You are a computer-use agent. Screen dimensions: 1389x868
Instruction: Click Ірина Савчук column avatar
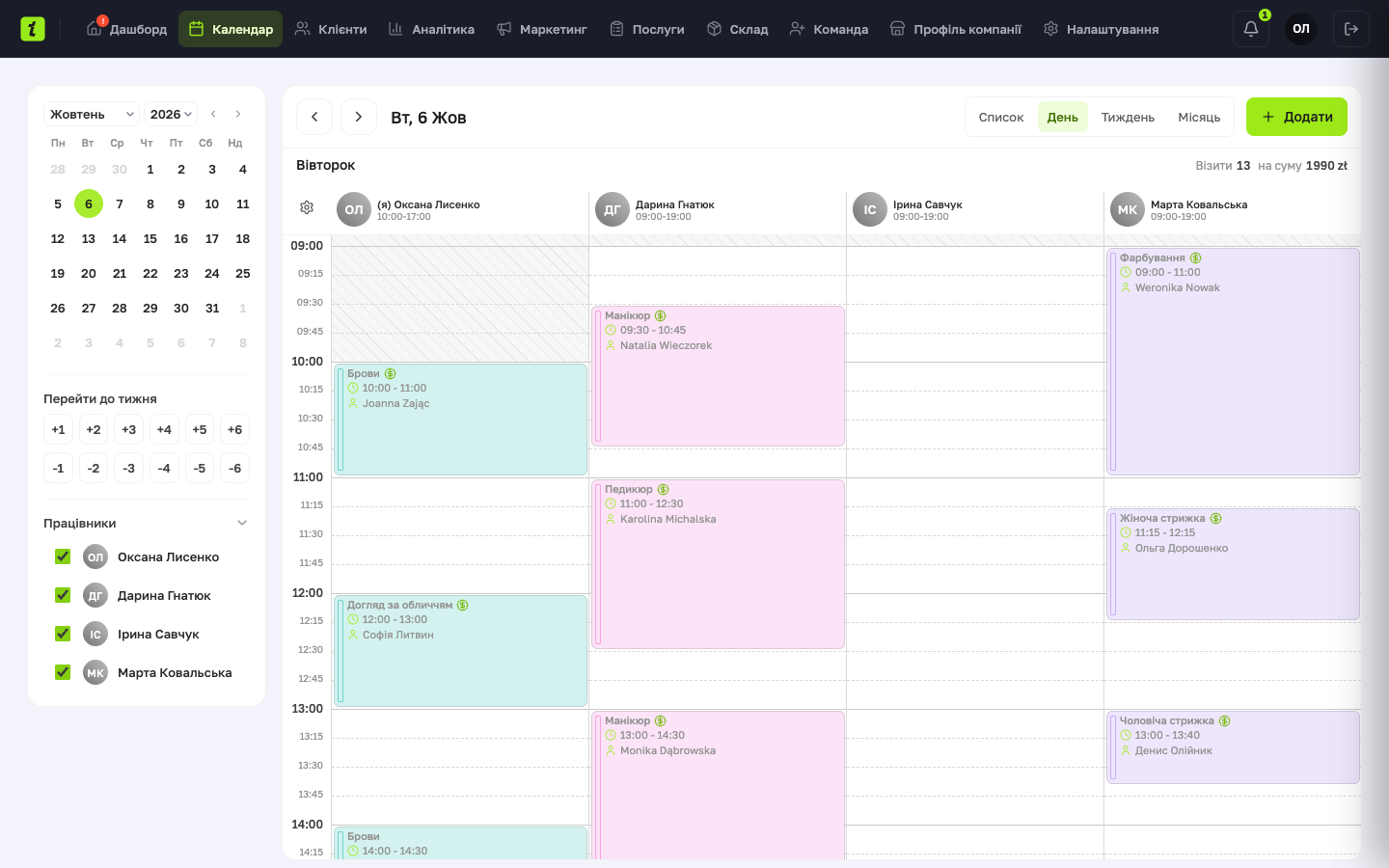pyautogui.click(x=870, y=209)
